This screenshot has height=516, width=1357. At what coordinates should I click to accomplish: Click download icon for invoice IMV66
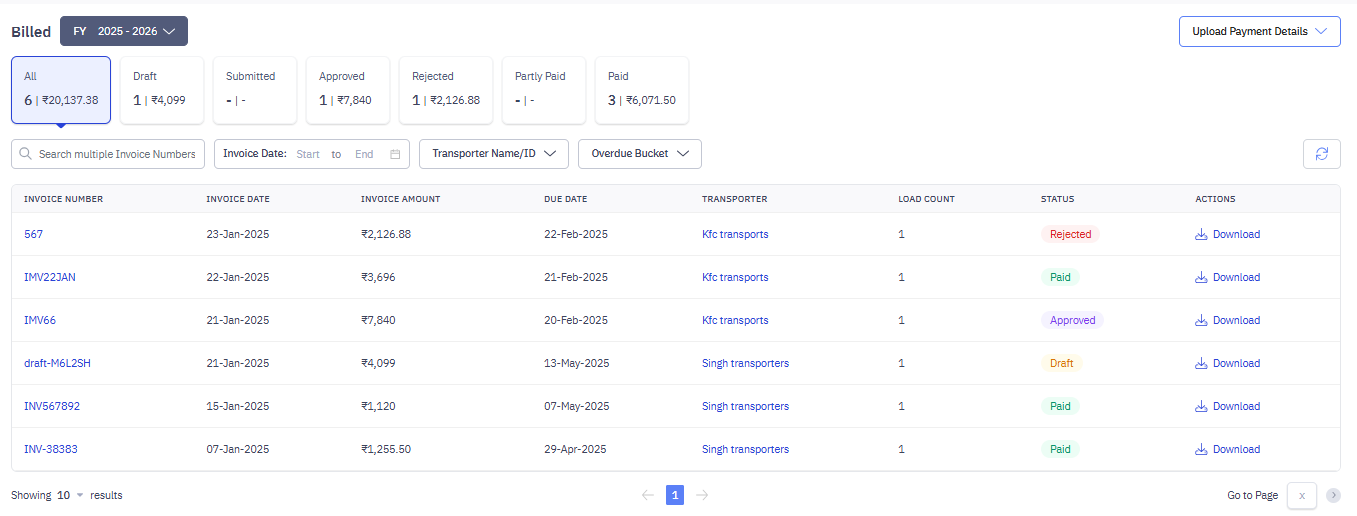pyautogui.click(x=1201, y=321)
